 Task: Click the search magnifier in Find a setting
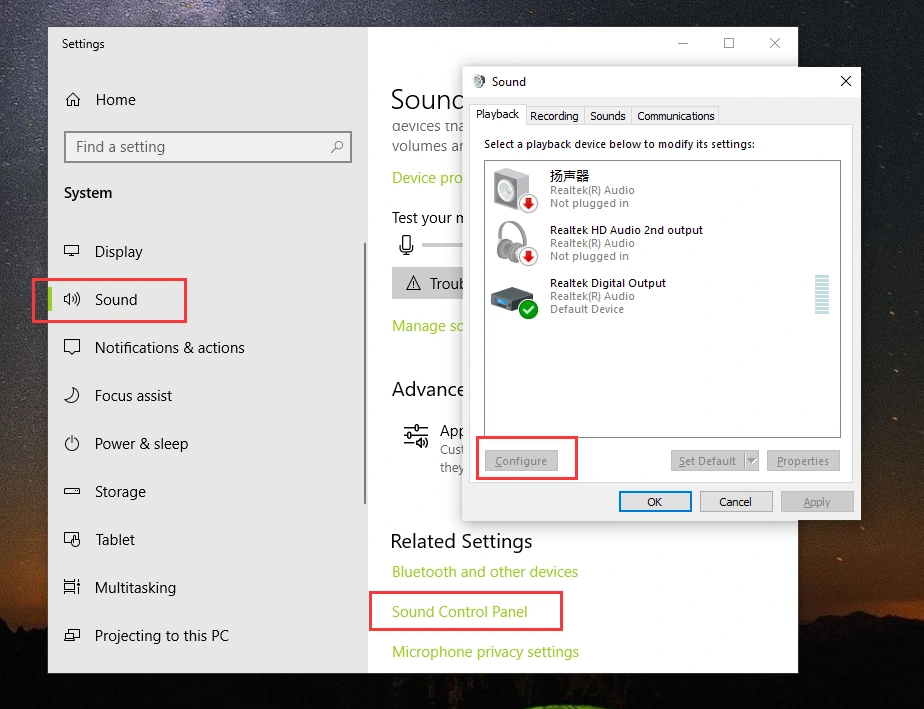(x=337, y=147)
